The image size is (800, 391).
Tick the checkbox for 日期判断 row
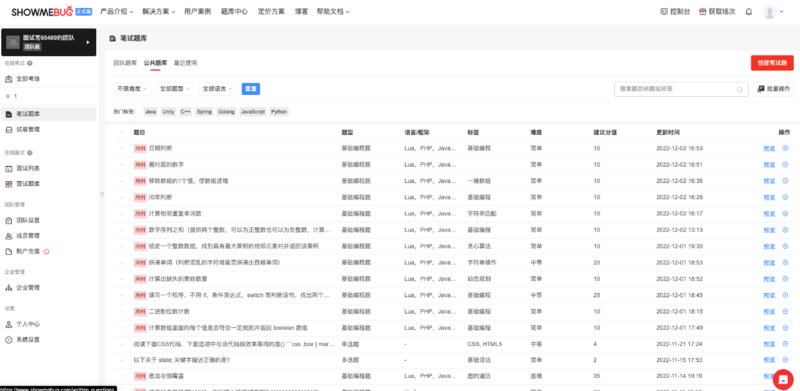122,149
